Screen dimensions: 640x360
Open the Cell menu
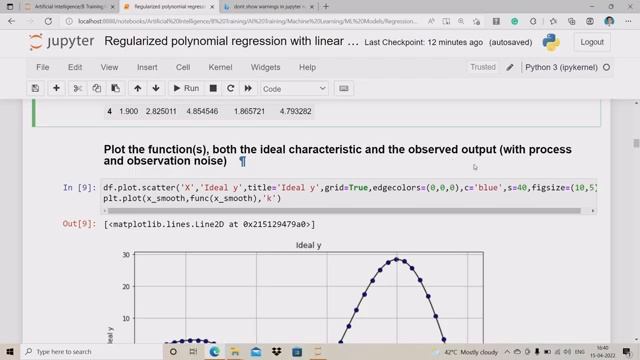coord(183,67)
